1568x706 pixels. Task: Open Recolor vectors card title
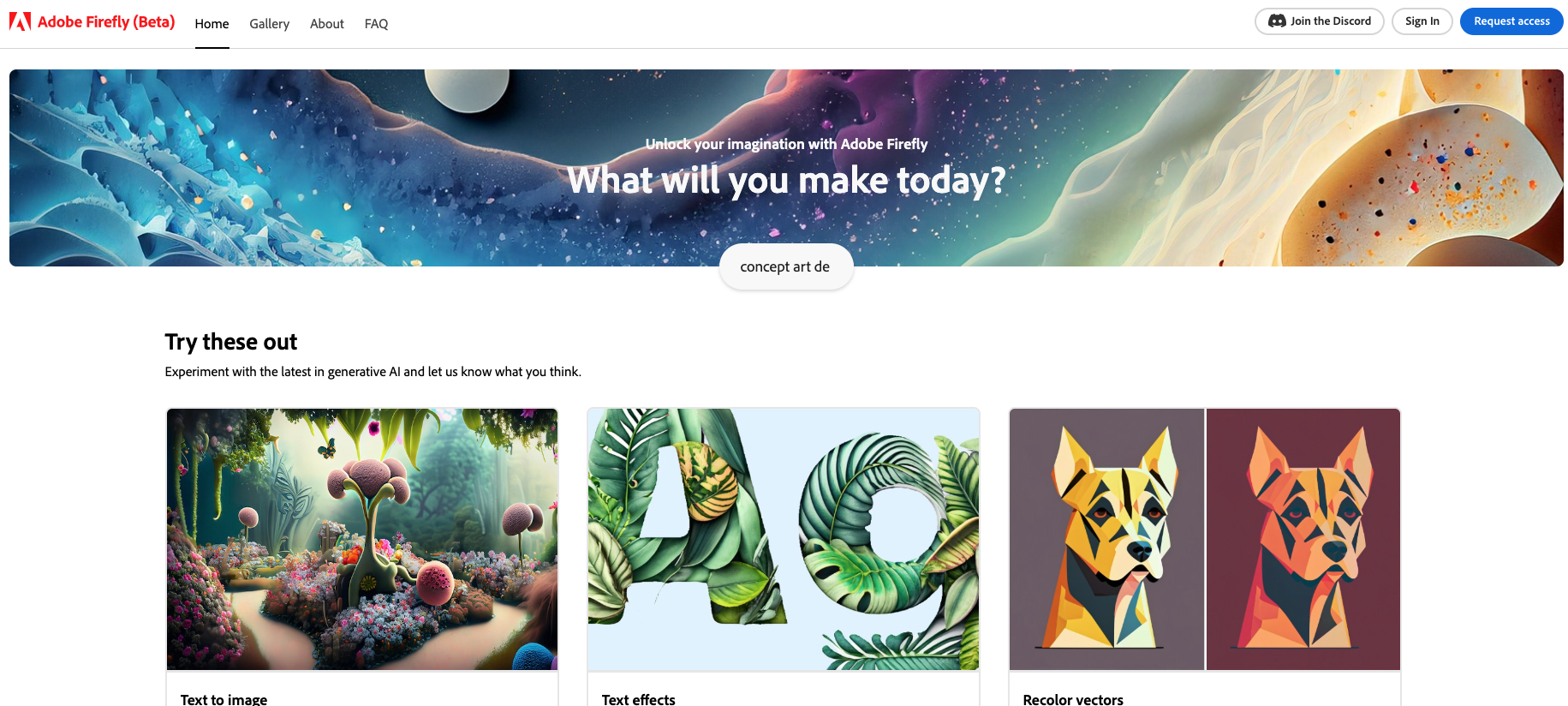click(1073, 699)
